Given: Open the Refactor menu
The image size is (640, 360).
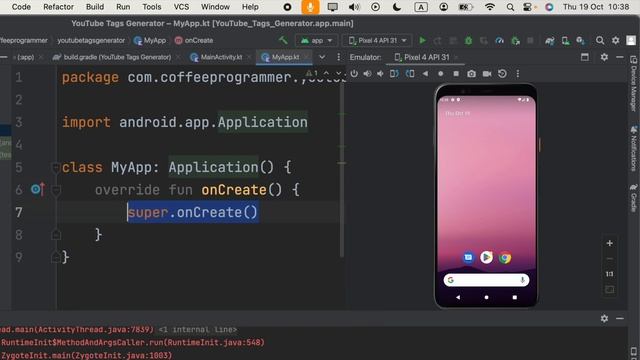Looking at the screenshot, I should tap(58, 7).
